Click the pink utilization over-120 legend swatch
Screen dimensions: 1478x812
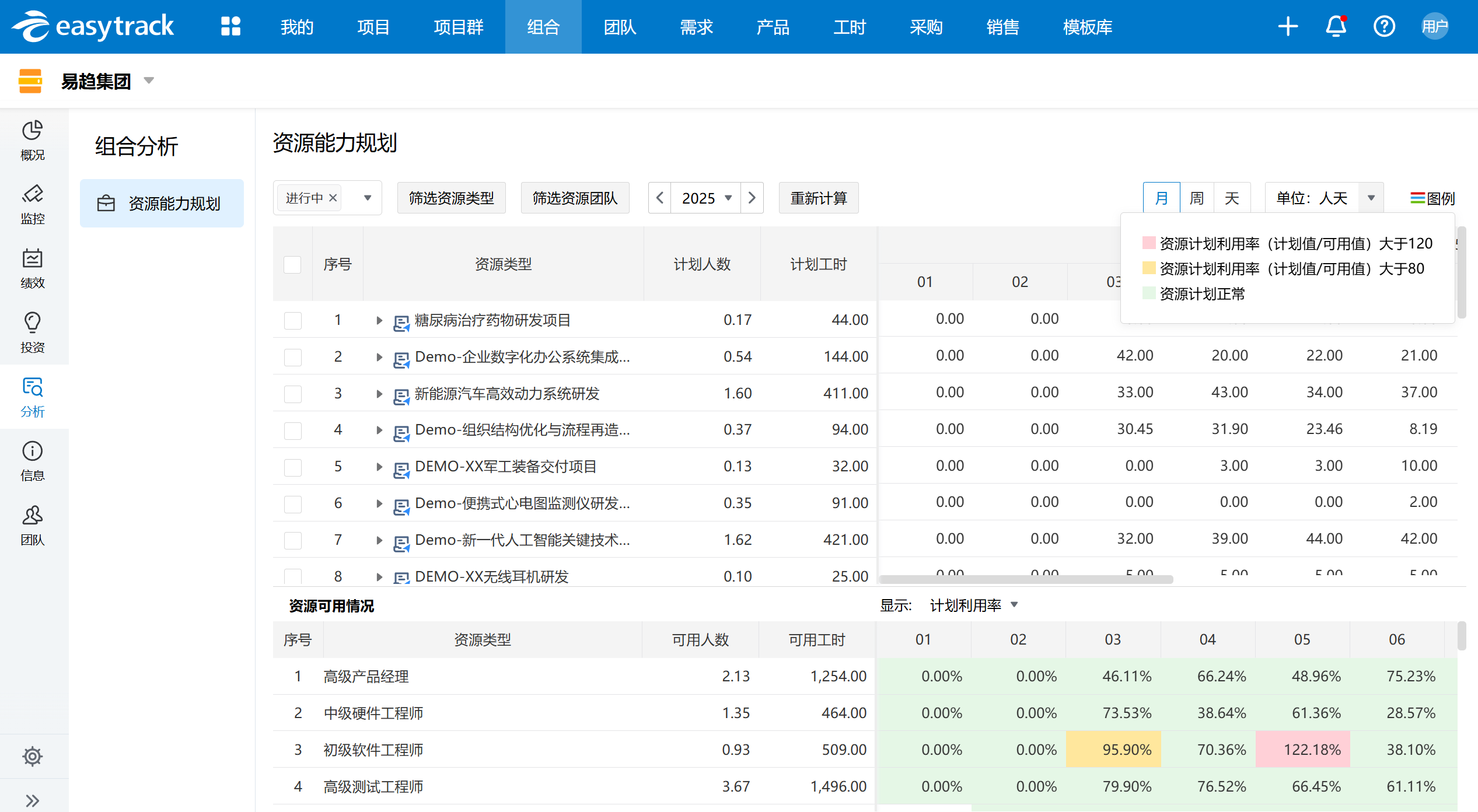click(1148, 243)
